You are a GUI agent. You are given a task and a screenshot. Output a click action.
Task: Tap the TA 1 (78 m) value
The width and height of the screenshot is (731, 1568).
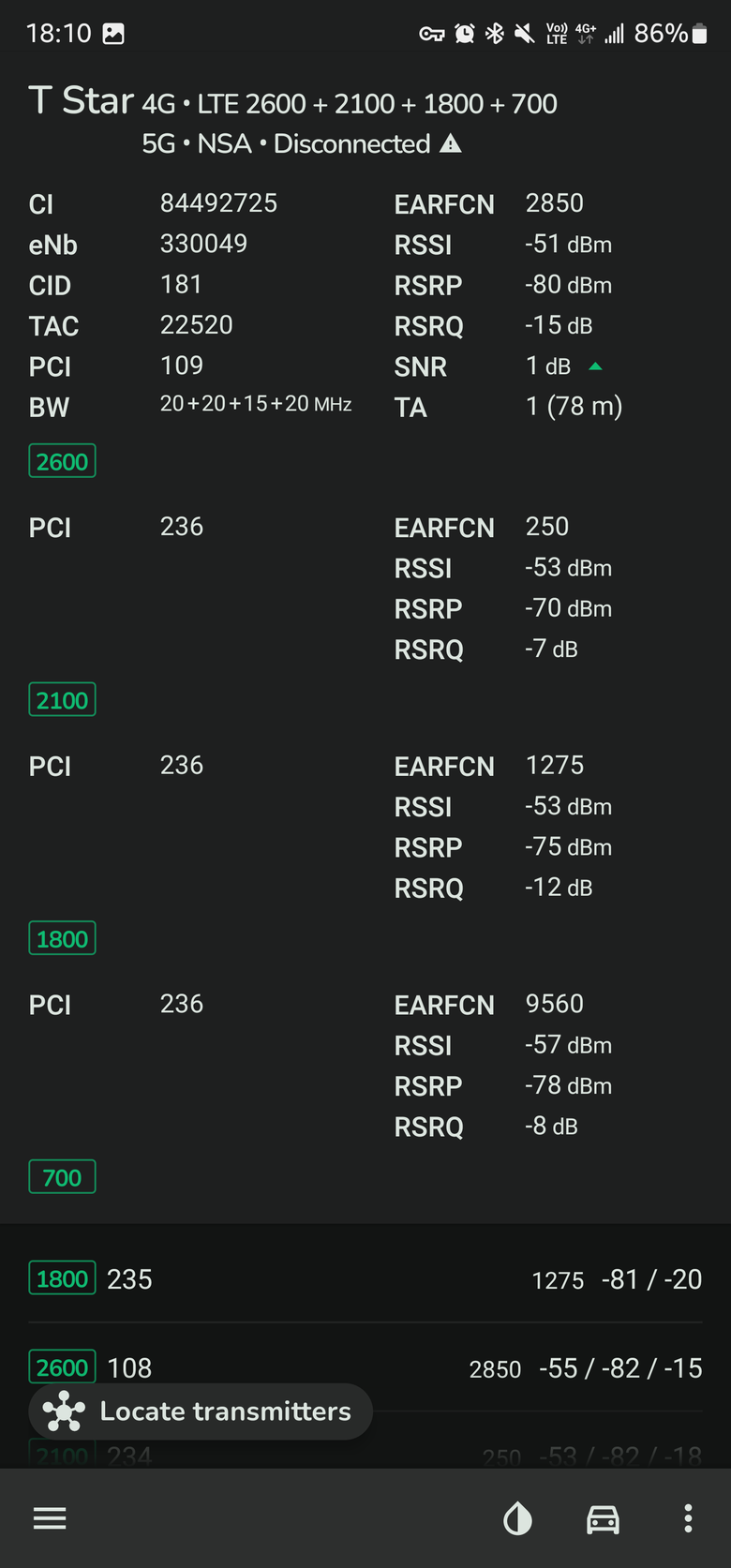(x=574, y=407)
